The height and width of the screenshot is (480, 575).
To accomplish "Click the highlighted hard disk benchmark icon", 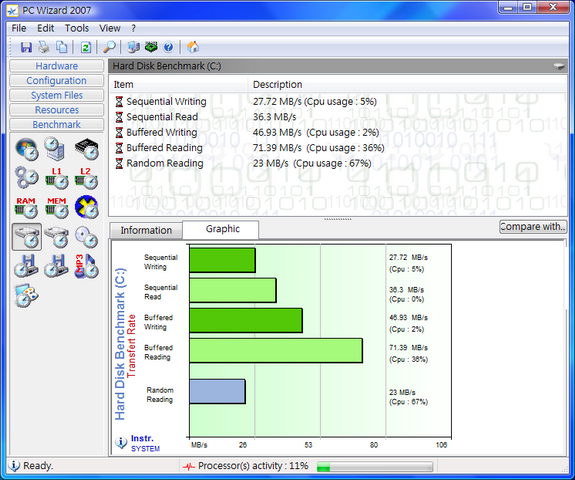I will [27, 237].
